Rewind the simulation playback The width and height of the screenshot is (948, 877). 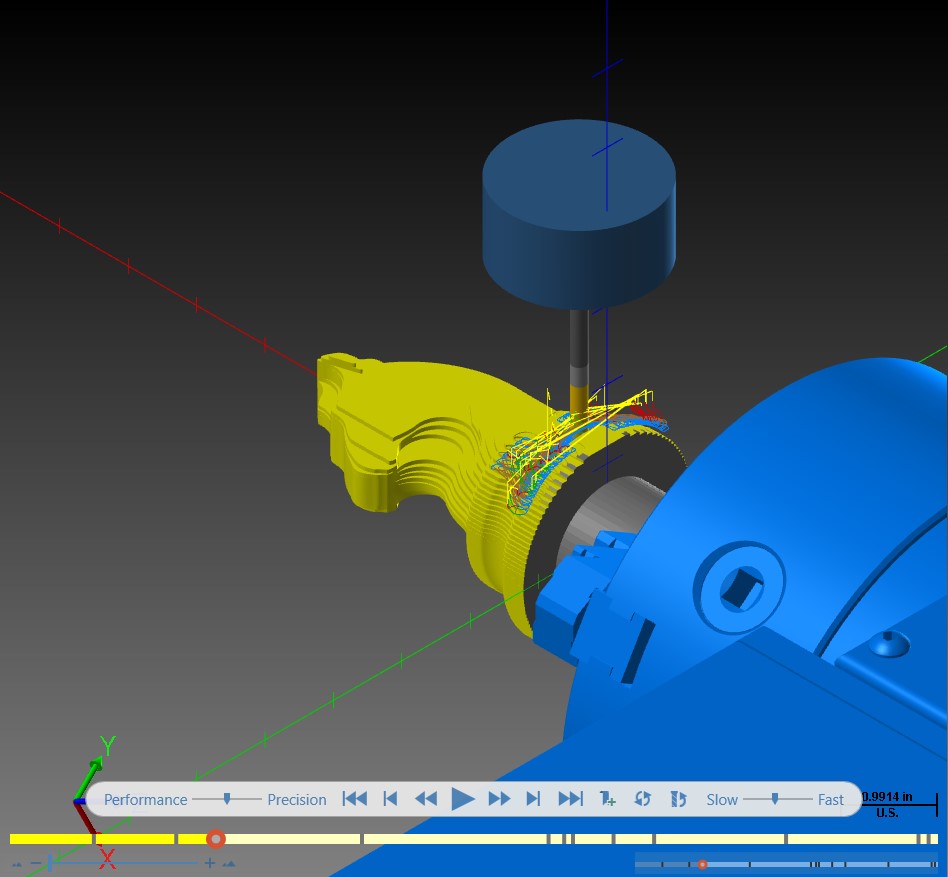pyautogui.click(x=426, y=799)
